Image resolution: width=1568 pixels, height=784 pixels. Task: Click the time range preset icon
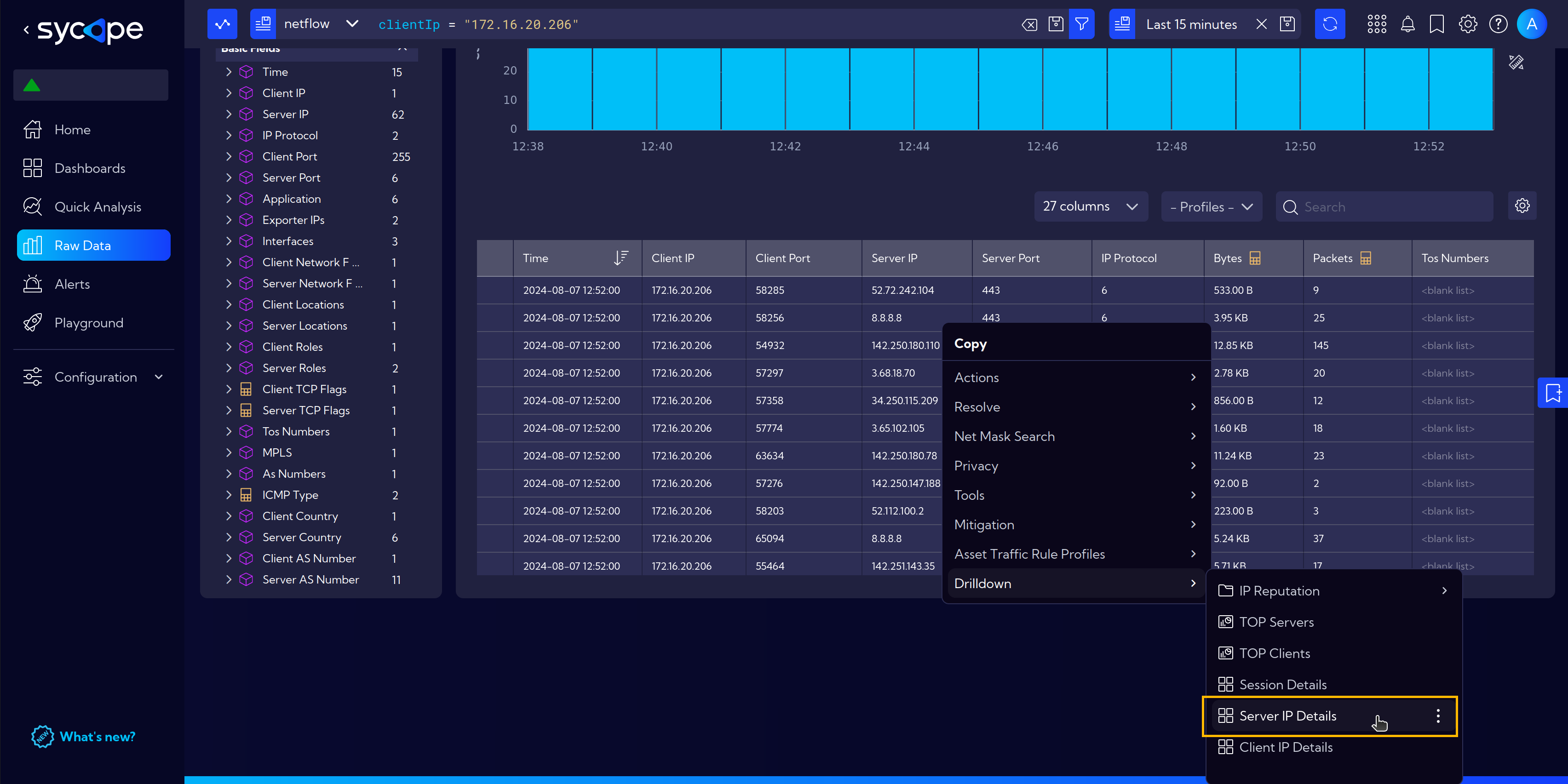pyautogui.click(x=1122, y=24)
